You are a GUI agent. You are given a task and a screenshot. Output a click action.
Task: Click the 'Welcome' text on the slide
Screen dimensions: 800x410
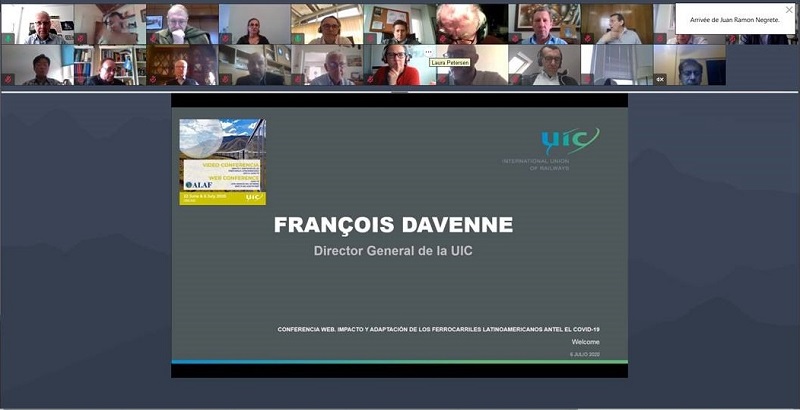pyautogui.click(x=585, y=342)
